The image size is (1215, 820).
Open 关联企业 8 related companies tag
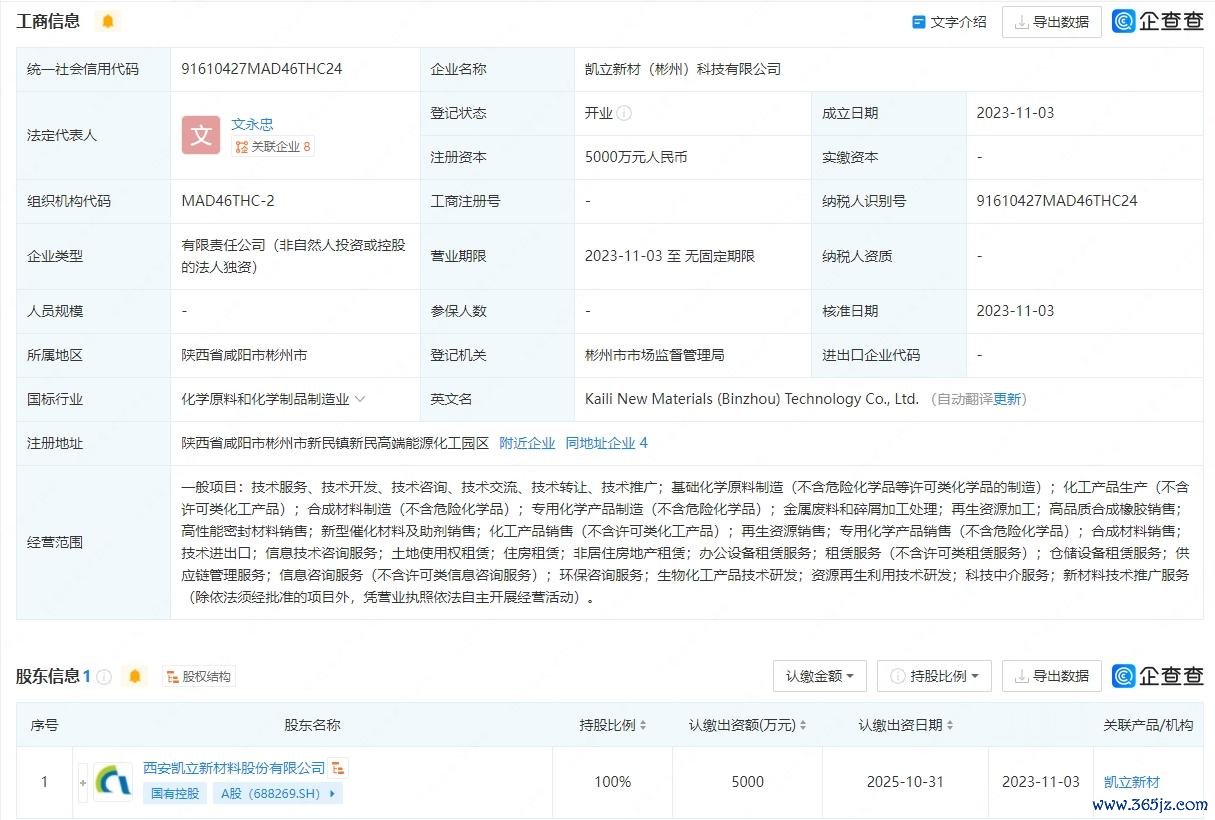point(273,147)
